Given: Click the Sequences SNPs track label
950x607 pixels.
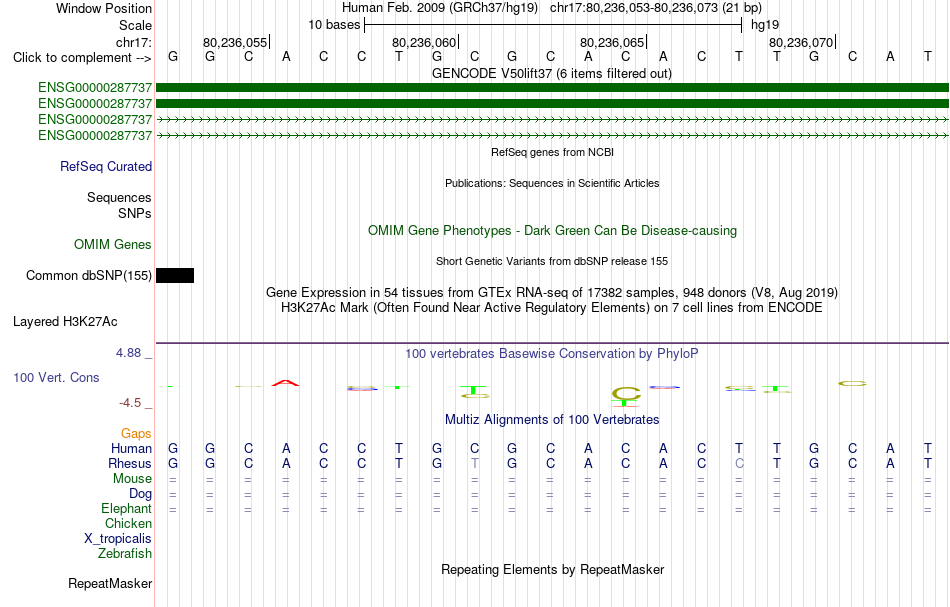Looking at the screenshot, I should click(x=119, y=206).
